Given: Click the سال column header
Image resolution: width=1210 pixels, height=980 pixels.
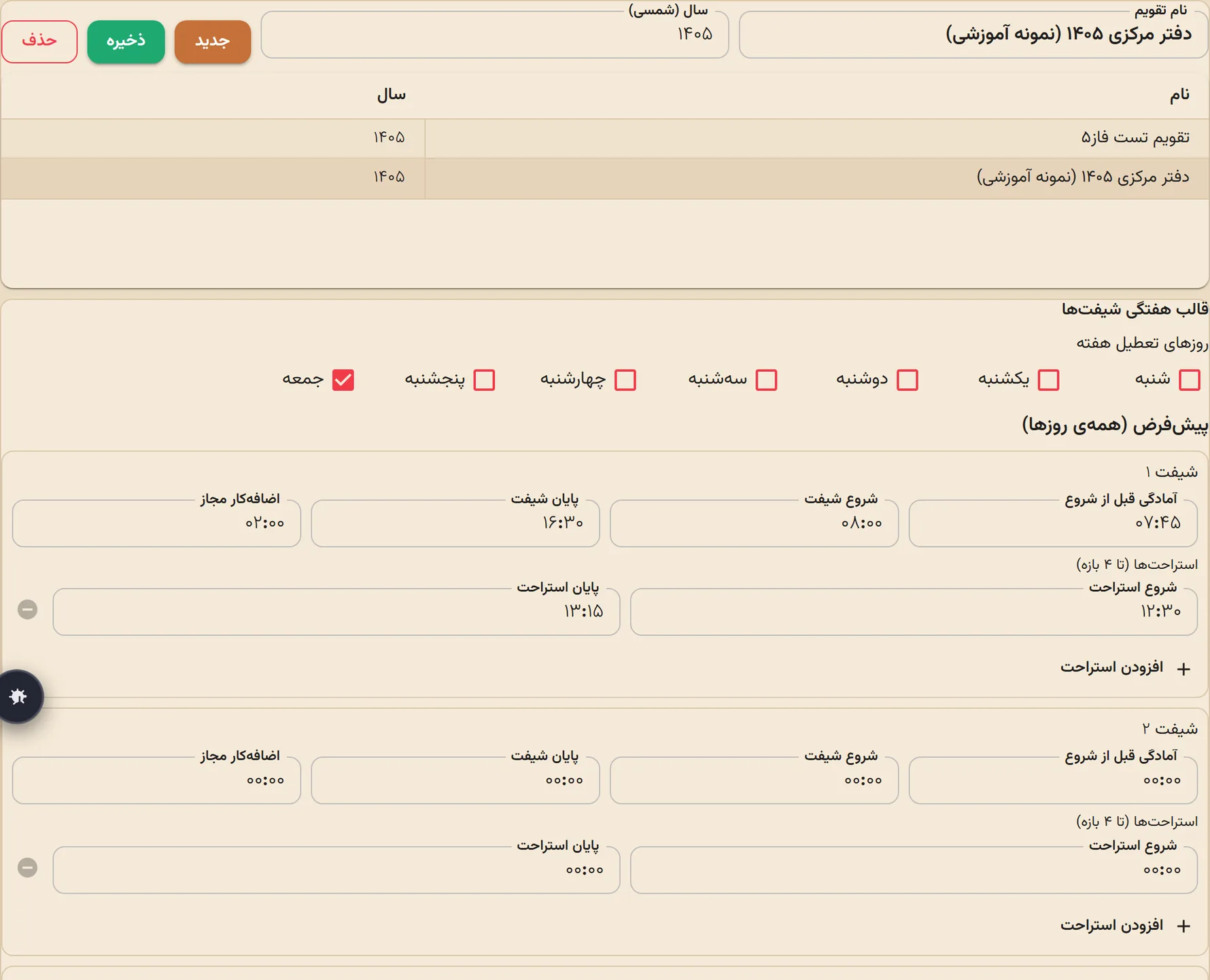Looking at the screenshot, I should click(392, 95).
